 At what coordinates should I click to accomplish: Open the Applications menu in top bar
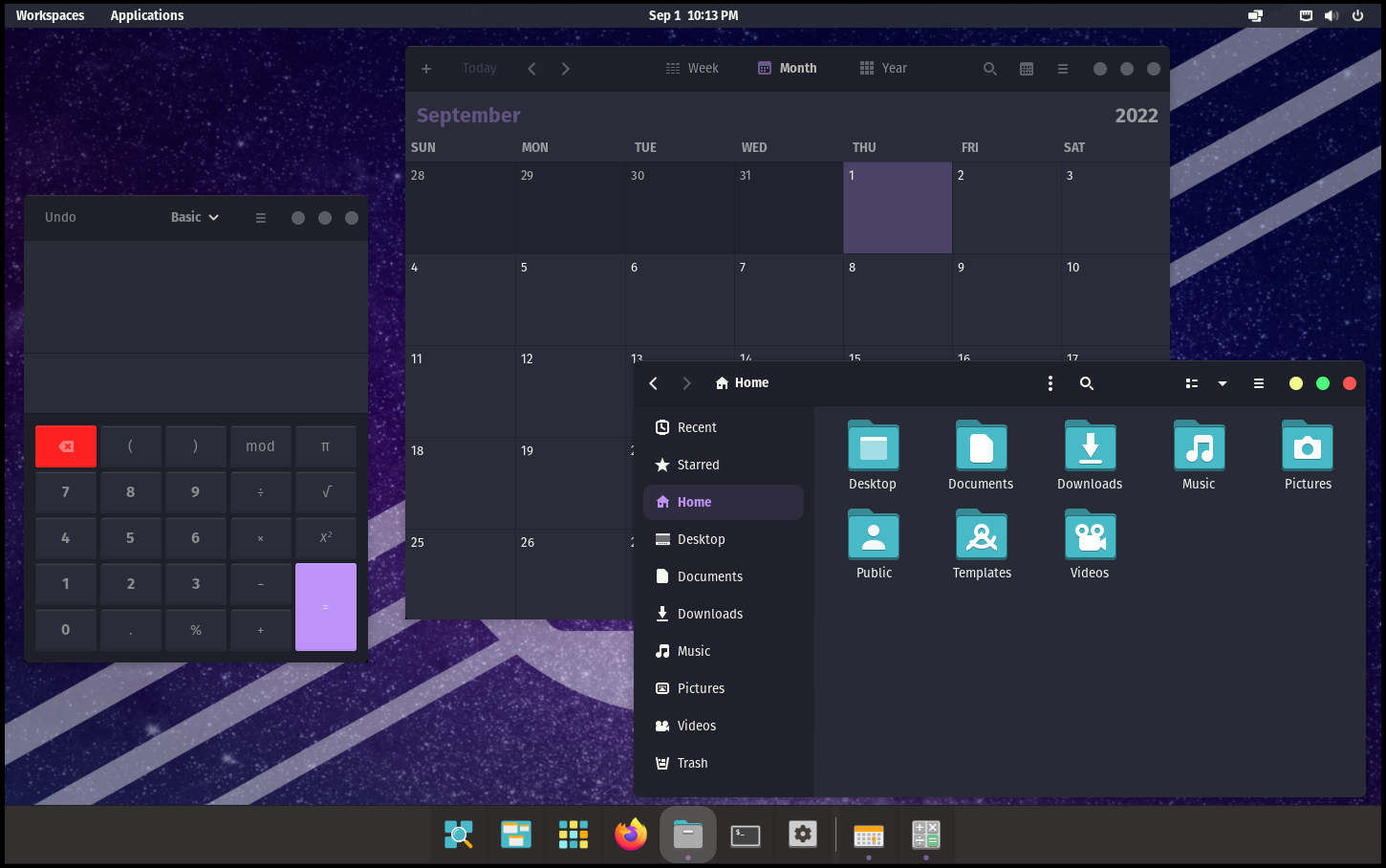pyautogui.click(x=147, y=15)
